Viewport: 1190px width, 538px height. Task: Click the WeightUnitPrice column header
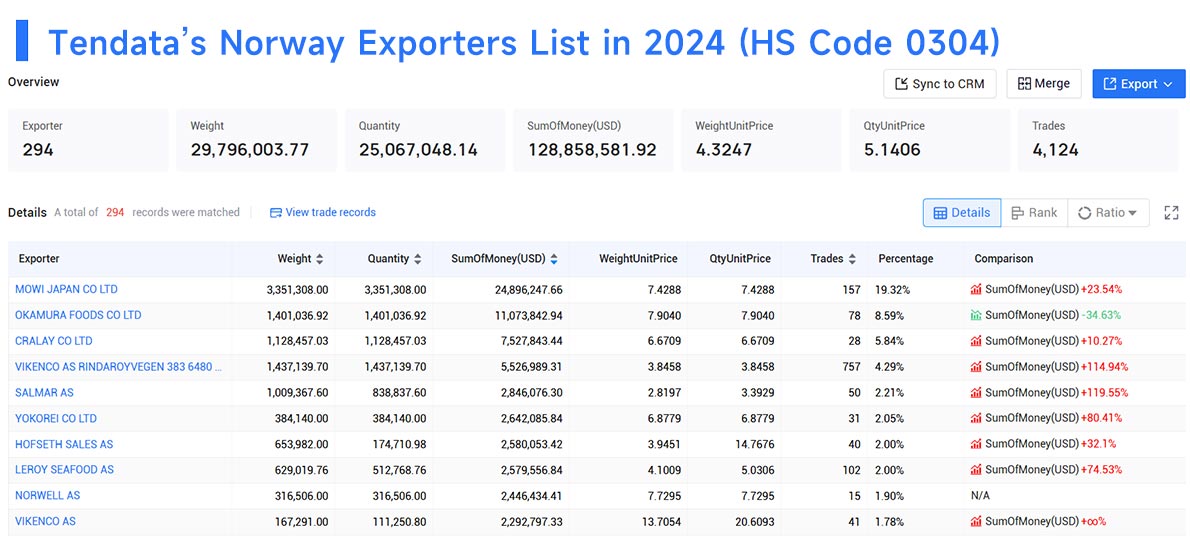click(x=638, y=259)
